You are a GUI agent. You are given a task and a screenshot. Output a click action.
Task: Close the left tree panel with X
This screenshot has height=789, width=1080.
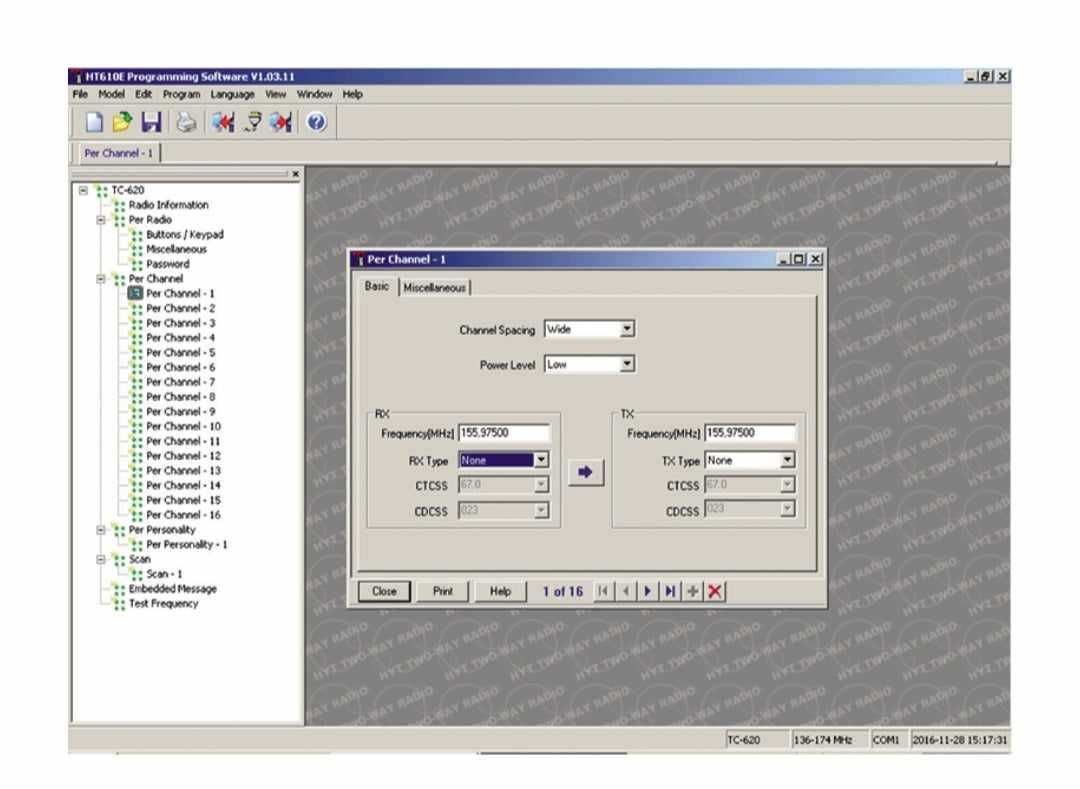coord(295,174)
